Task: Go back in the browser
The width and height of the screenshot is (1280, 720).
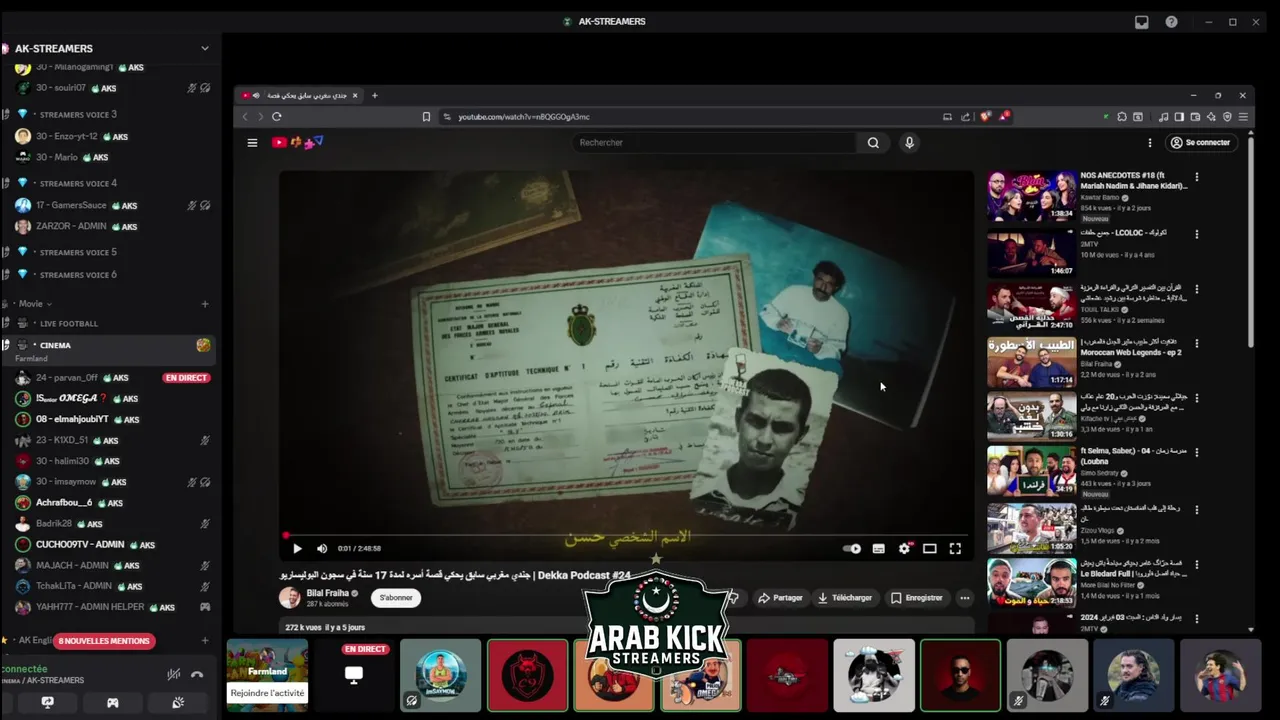Action: pyautogui.click(x=245, y=117)
